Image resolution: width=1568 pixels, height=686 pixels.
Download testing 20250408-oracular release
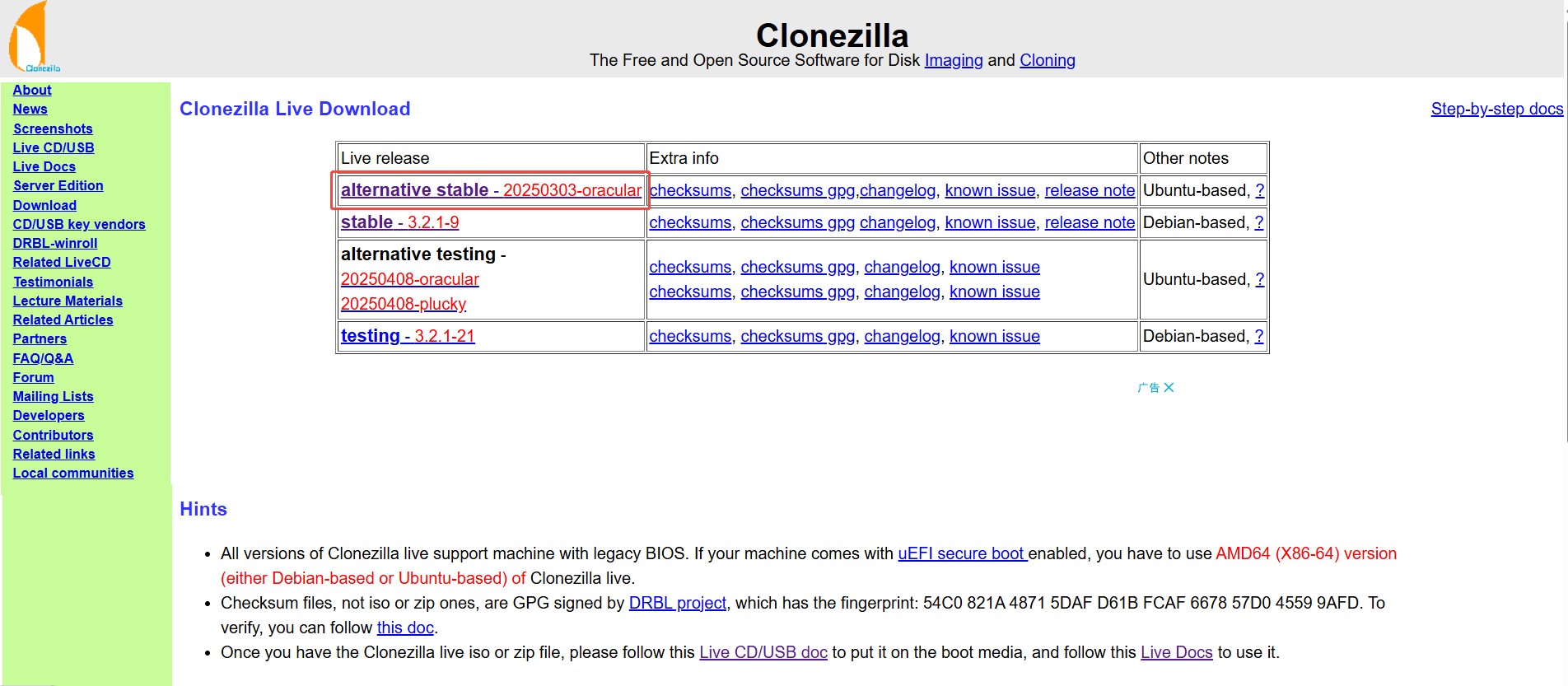[x=410, y=279]
